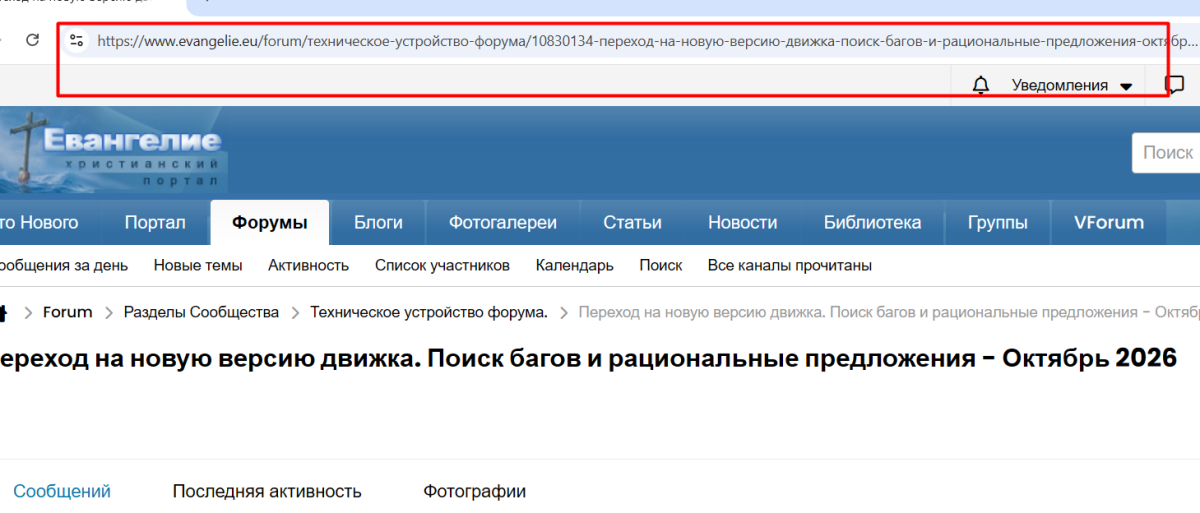
Task: Open the Блоги tab
Action: click(378, 223)
